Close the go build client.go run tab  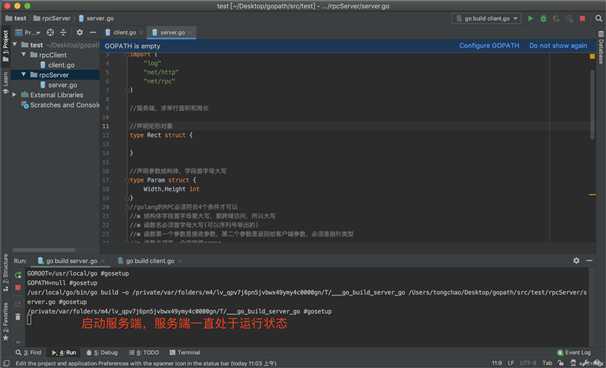tap(180, 261)
